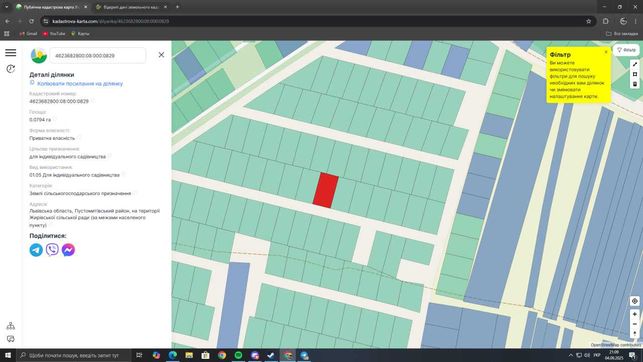The height and width of the screenshot is (362, 643).
Task: Reset the map compass bearing
Action: [634, 333]
